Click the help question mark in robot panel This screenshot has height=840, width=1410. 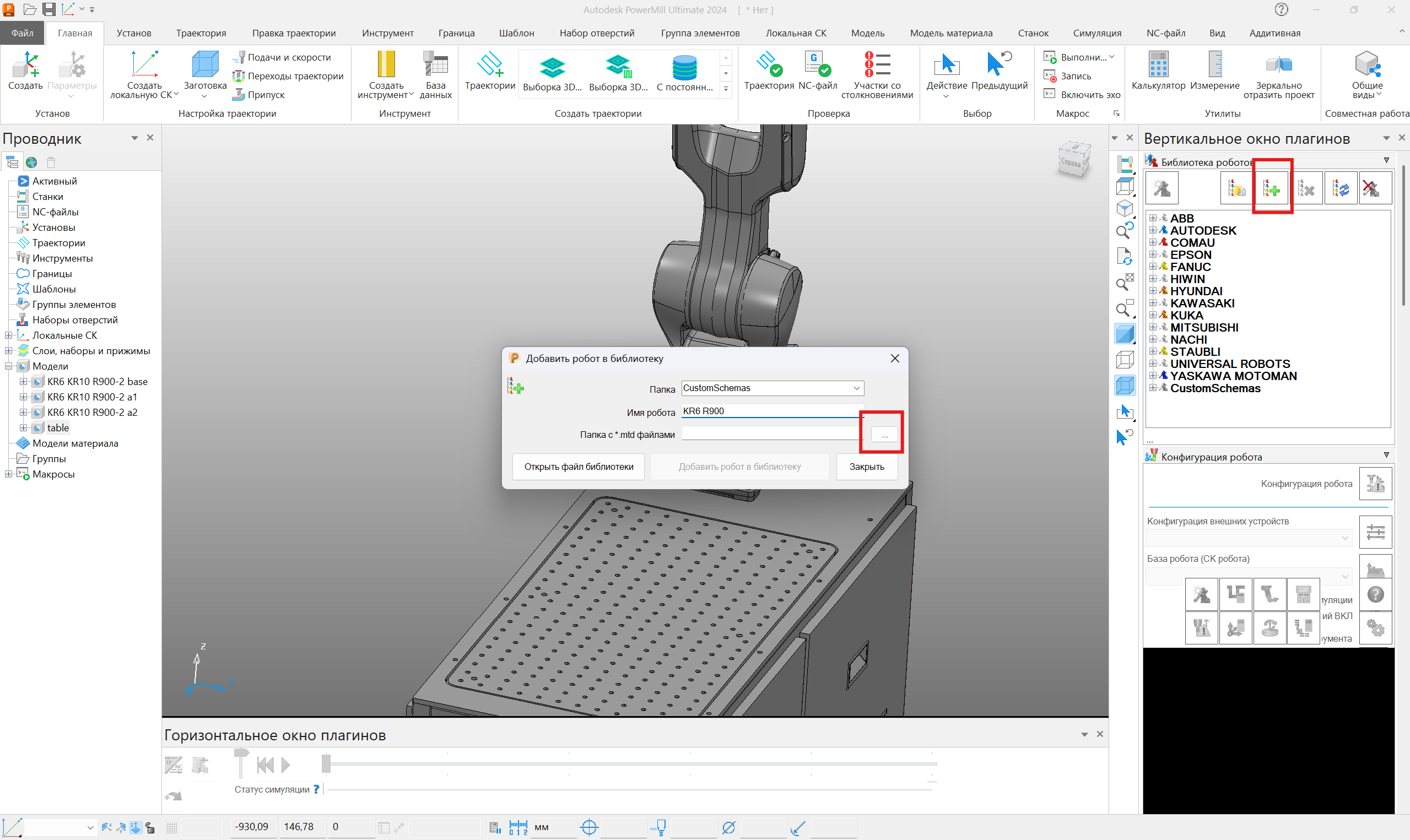click(1375, 594)
